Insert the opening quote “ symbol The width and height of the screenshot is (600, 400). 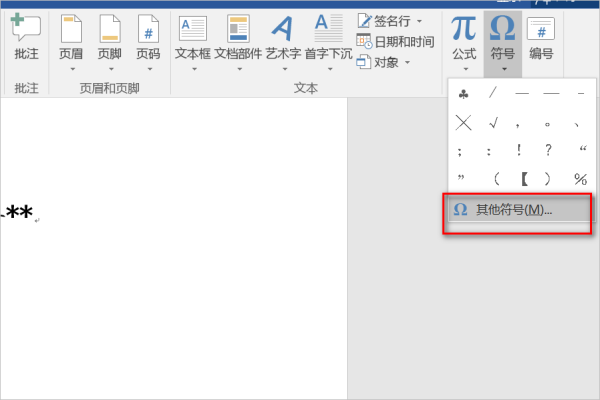582,149
